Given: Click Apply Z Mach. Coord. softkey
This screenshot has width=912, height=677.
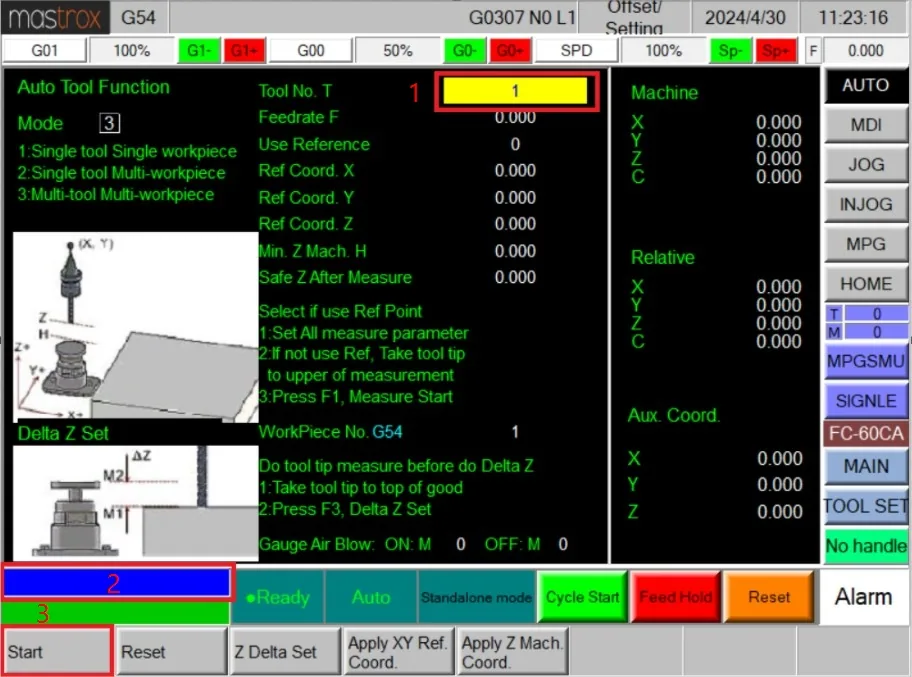Looking at the screenshot, I should 512,651.
